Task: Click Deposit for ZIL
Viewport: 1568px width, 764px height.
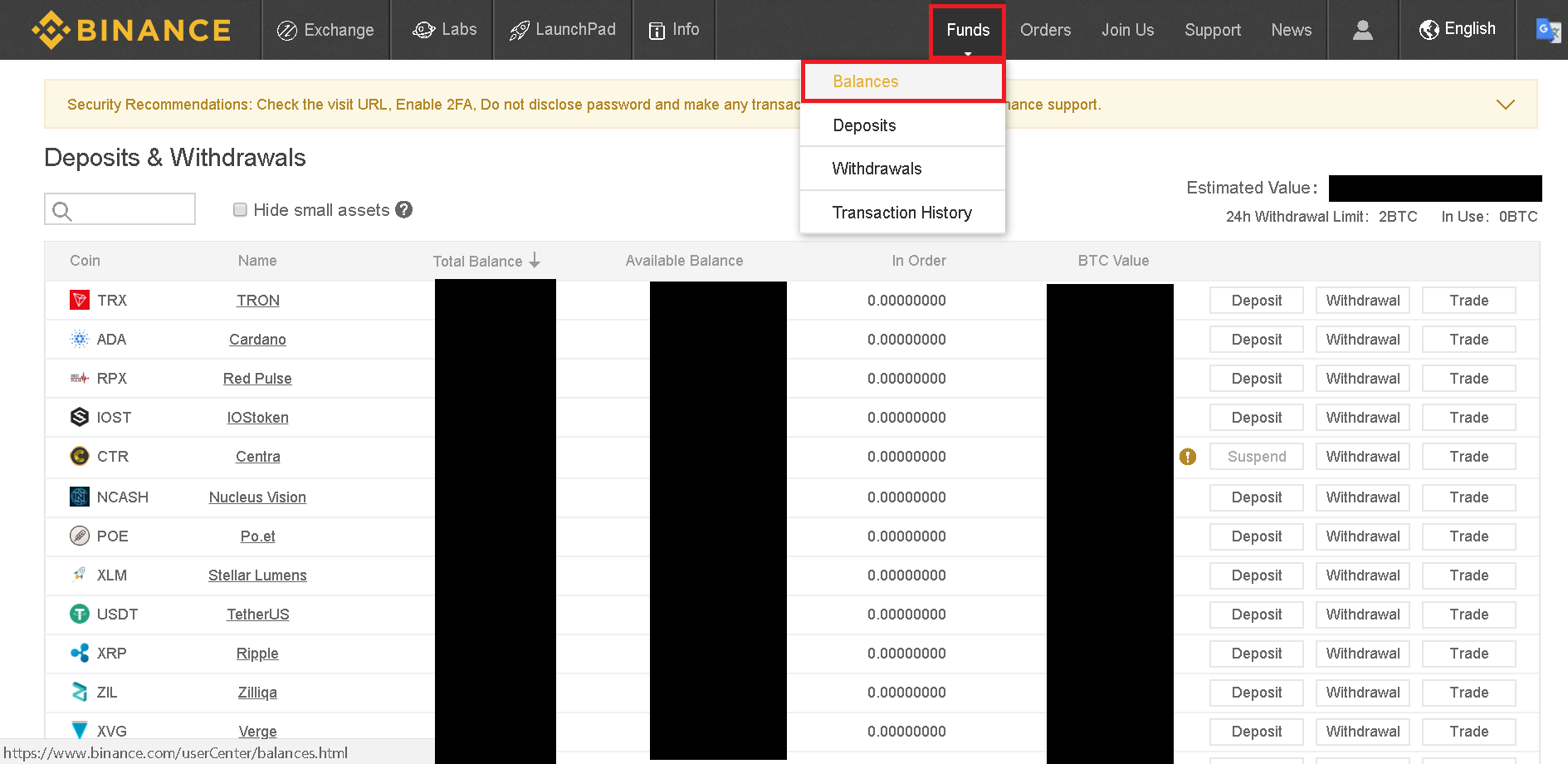Action: tap(1257, 693)
